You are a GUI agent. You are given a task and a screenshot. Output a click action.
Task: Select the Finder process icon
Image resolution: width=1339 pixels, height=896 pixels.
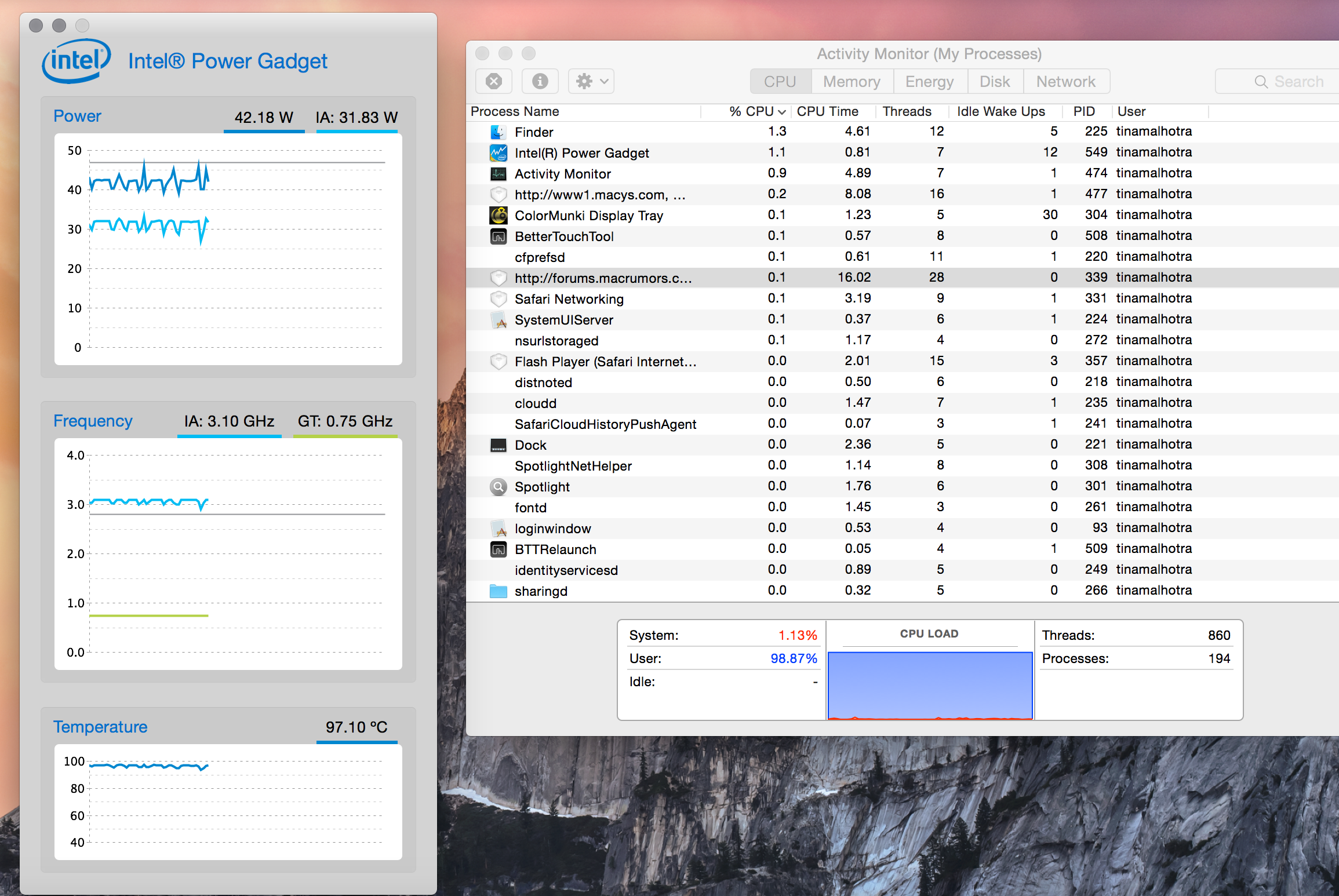(499, 132)
